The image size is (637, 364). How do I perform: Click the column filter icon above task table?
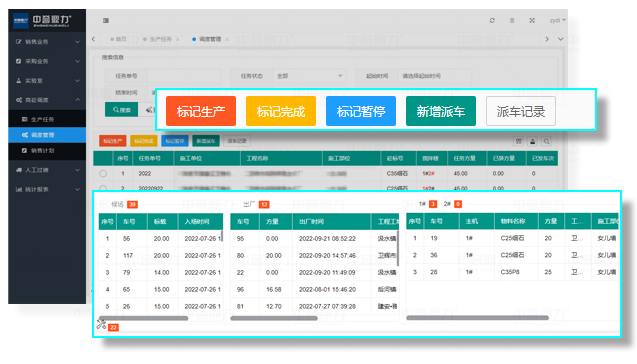pos(518,141)
